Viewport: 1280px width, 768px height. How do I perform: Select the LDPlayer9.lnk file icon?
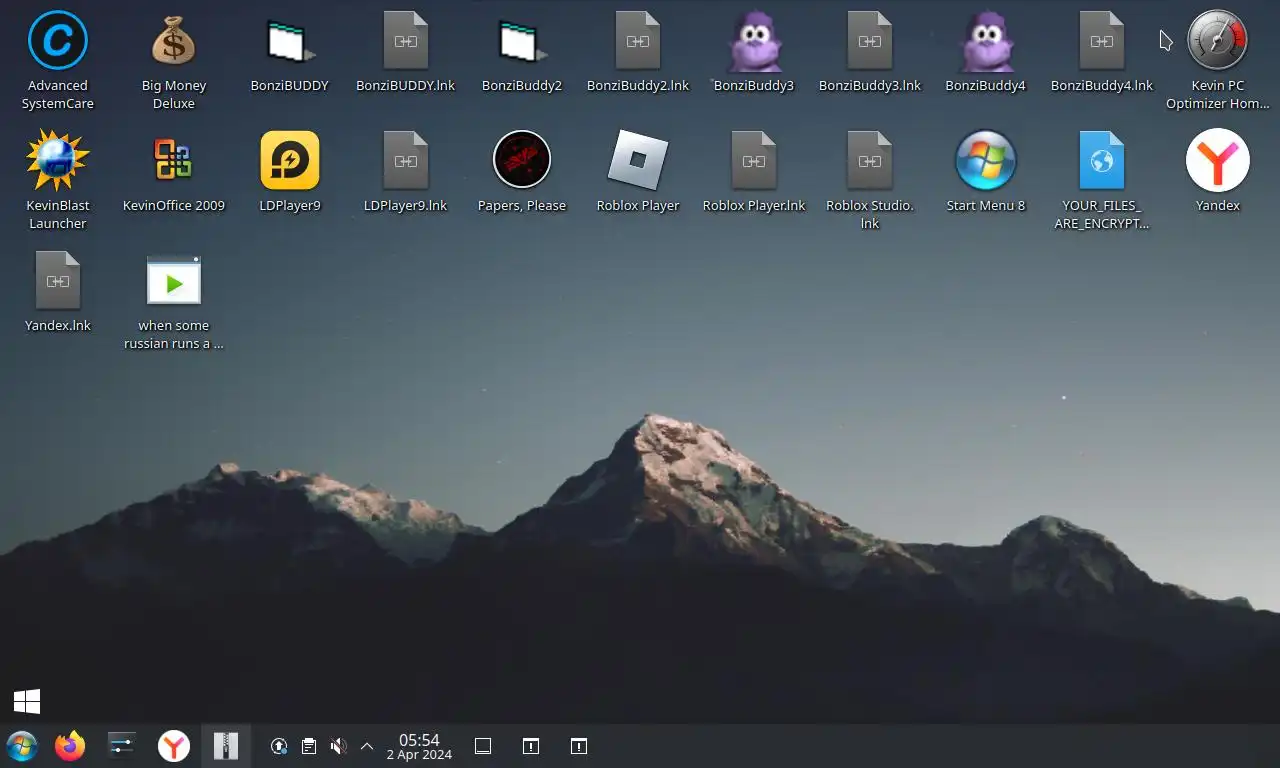[x=406, y=160]
